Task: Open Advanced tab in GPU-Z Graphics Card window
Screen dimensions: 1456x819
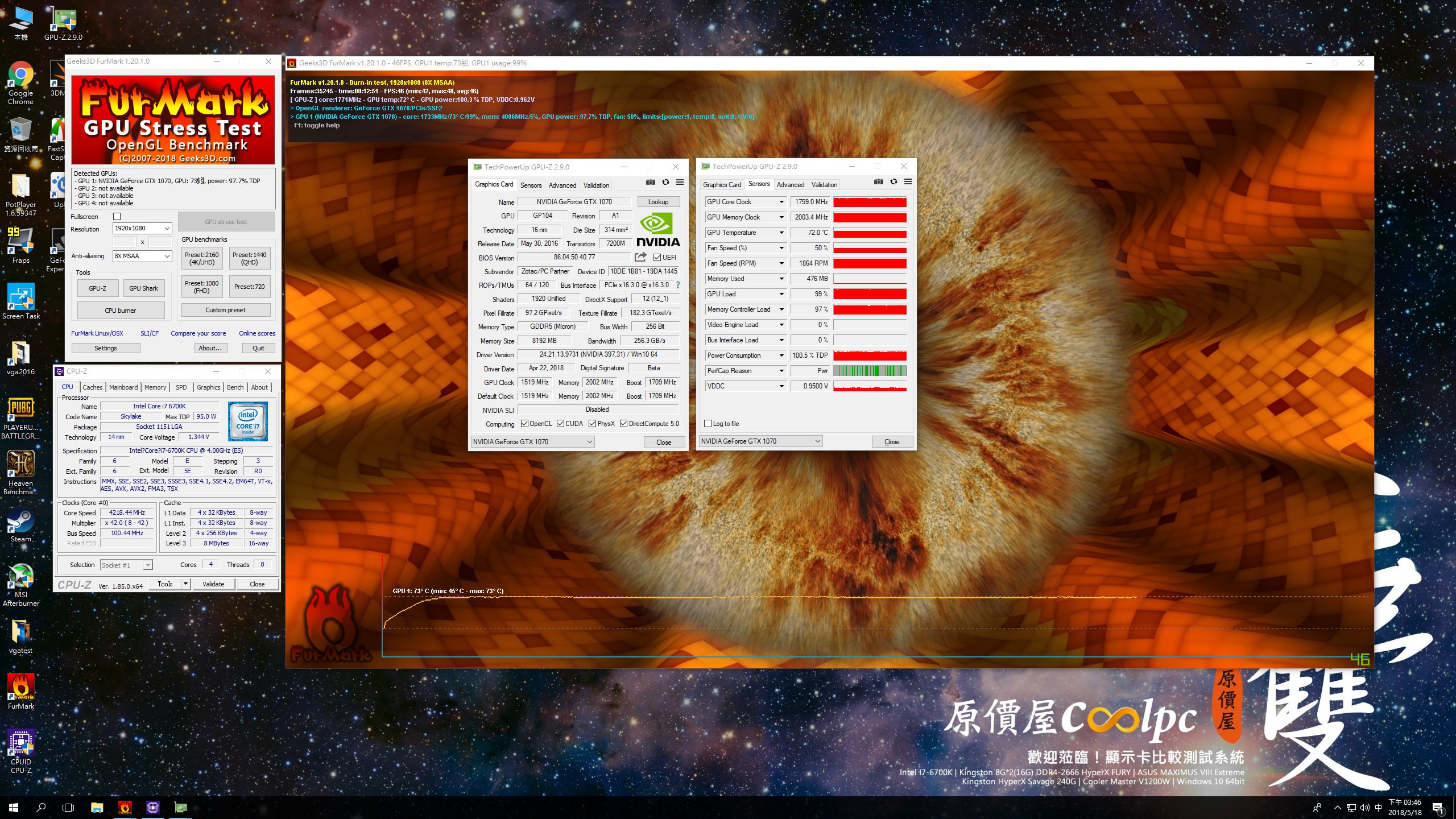Action: point(562,185)
